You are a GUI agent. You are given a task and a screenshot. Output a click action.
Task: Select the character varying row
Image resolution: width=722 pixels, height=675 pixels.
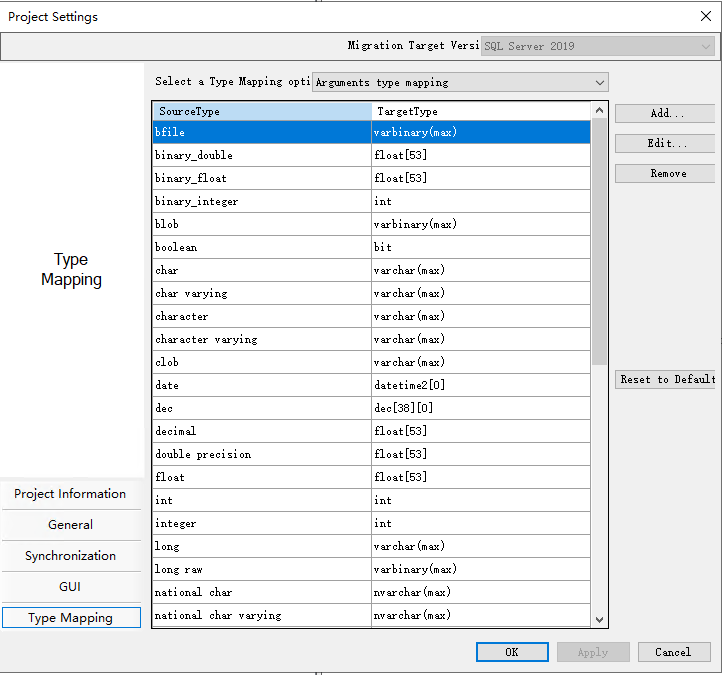tap(371, 339)
